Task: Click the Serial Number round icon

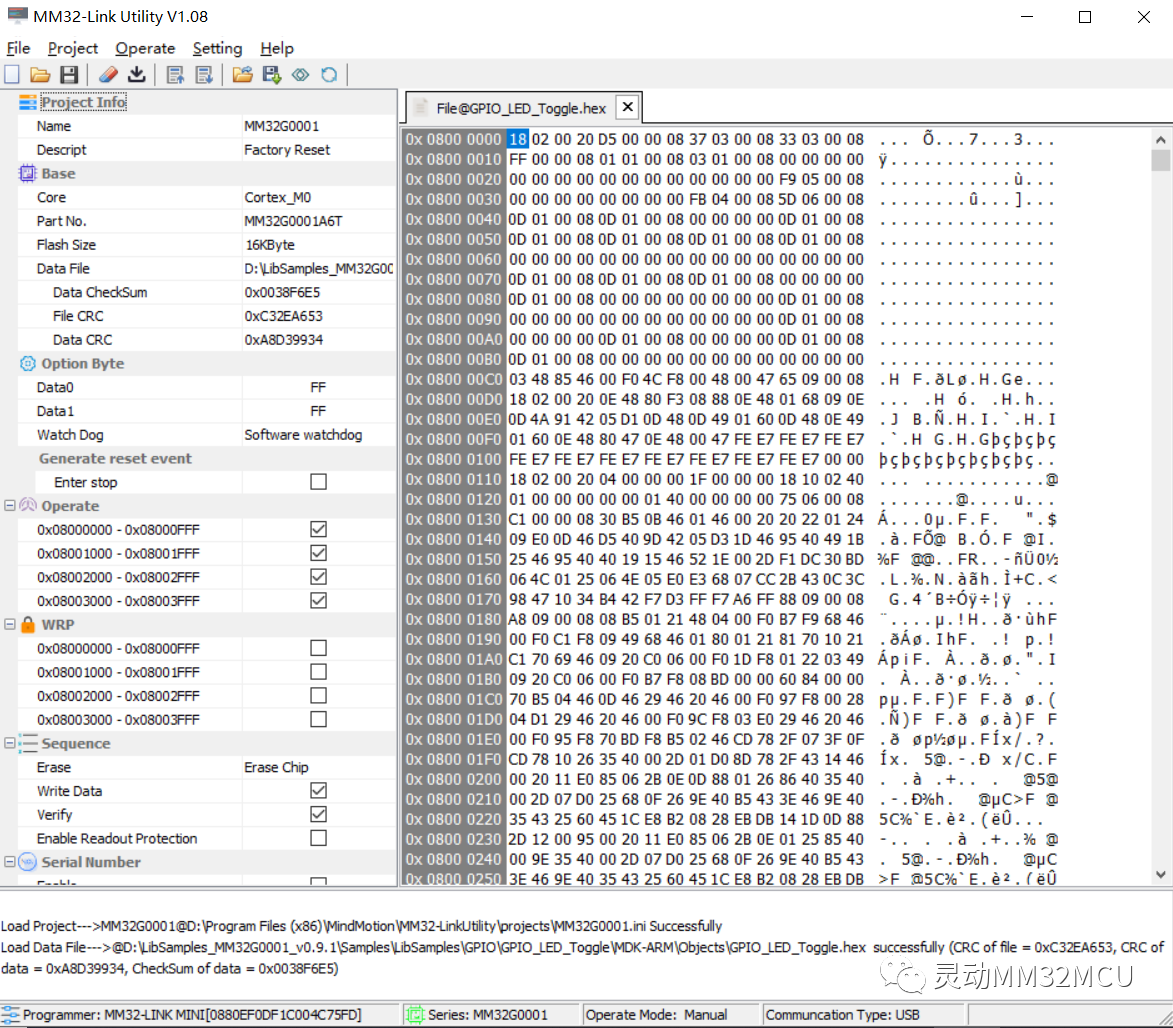Action: tap(28, 862)
